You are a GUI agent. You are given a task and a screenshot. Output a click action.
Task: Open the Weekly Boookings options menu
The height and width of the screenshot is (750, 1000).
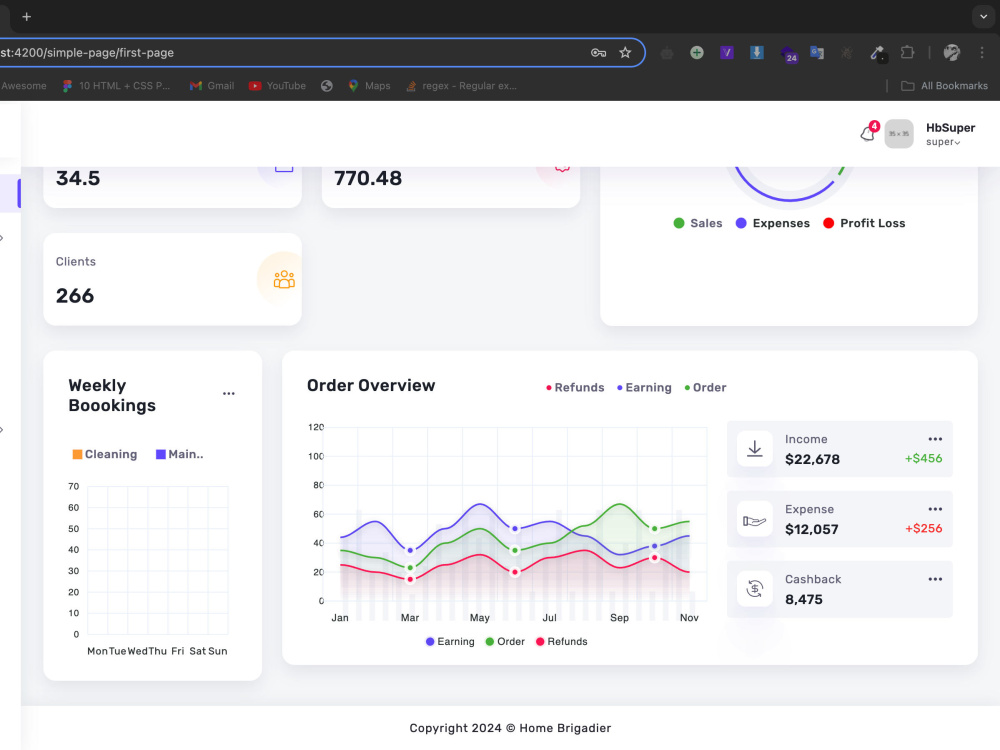228,393
